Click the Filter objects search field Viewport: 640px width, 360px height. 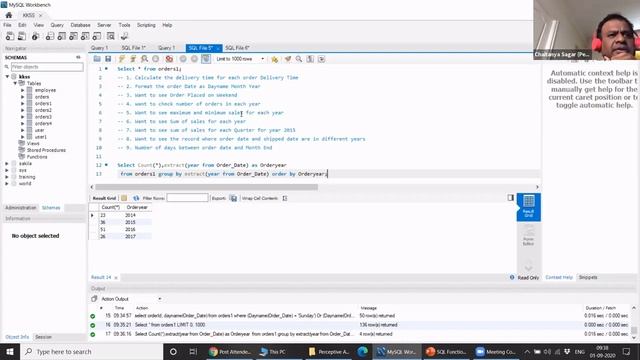[x=47, y=67]
